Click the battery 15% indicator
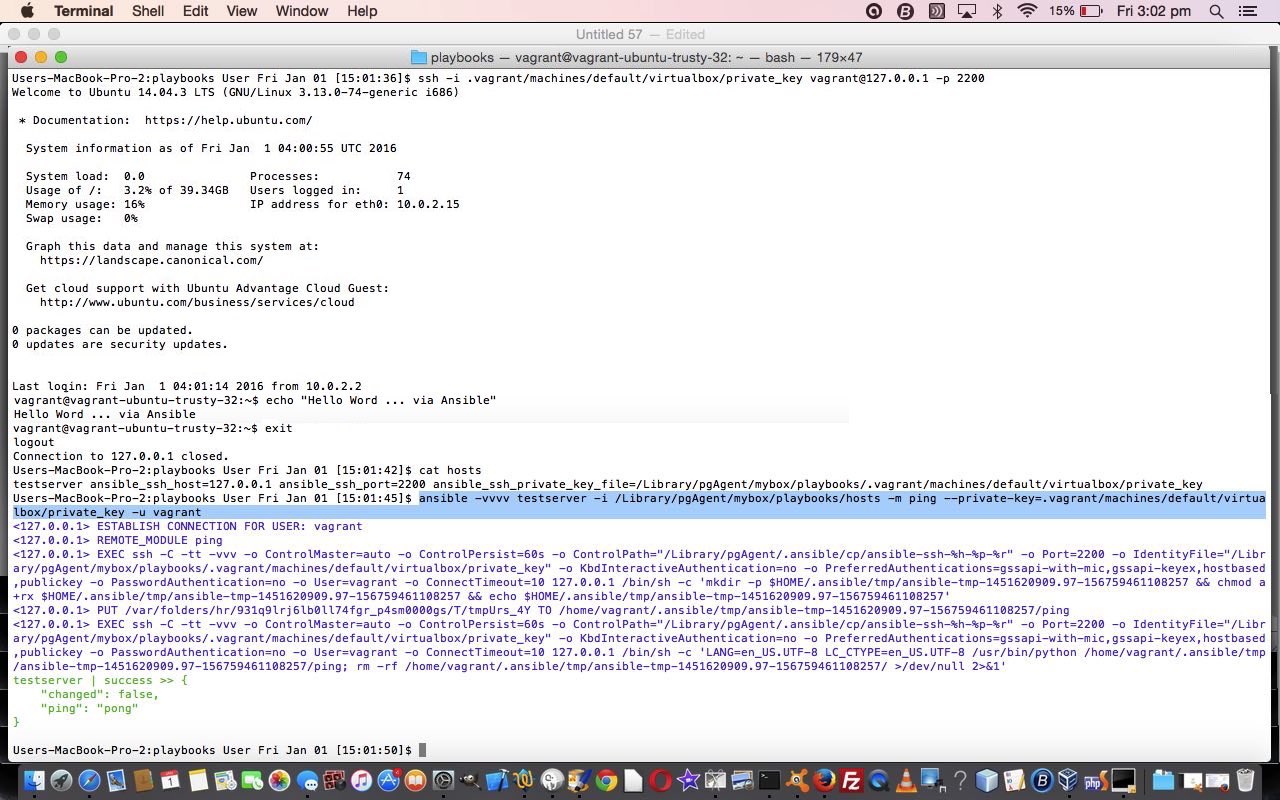Viewport: 1280px width, 800px height. (x=1076, y=11)
